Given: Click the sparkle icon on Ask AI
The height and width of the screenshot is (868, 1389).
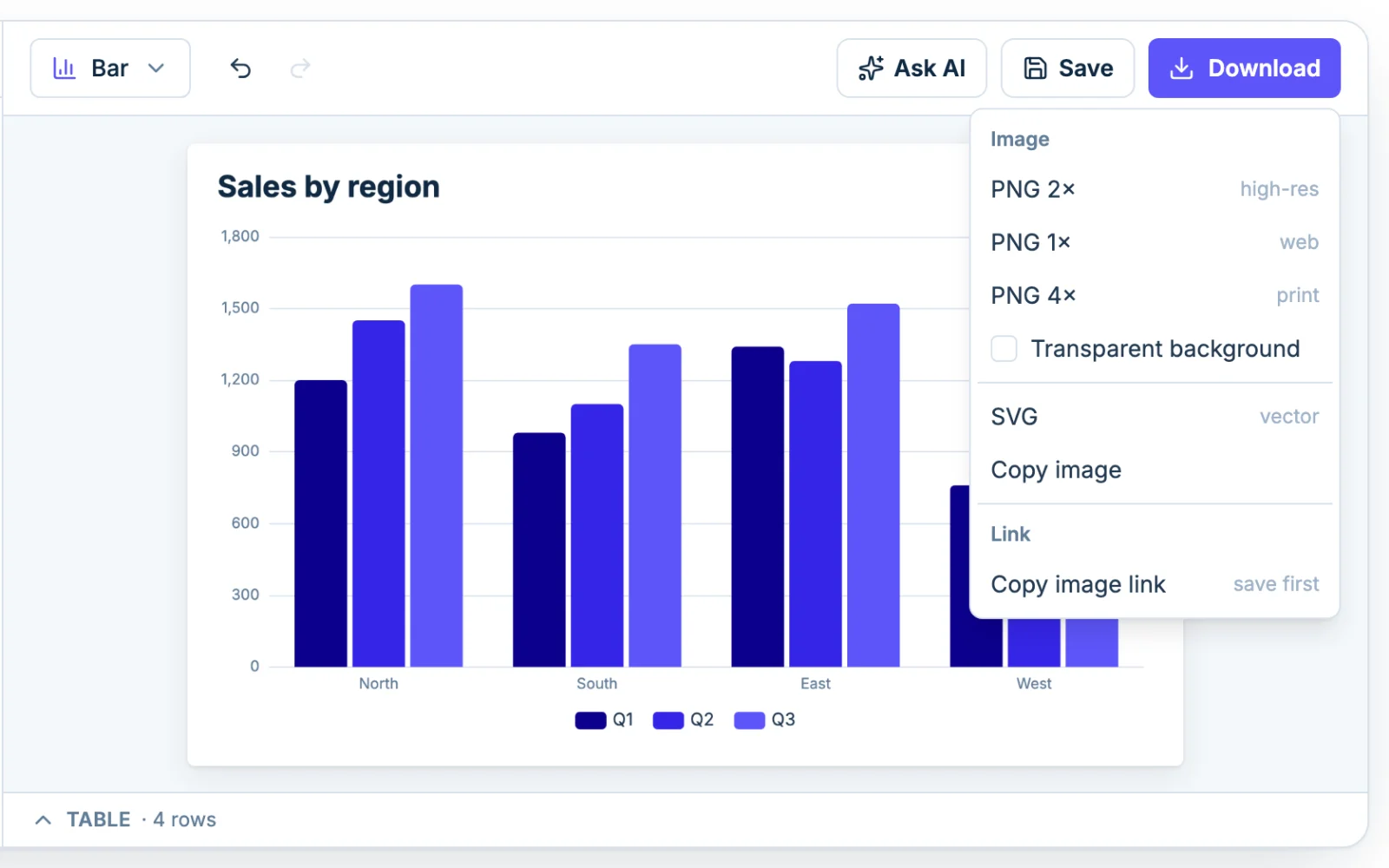Looking at the screenshot, I should (871, 68).
